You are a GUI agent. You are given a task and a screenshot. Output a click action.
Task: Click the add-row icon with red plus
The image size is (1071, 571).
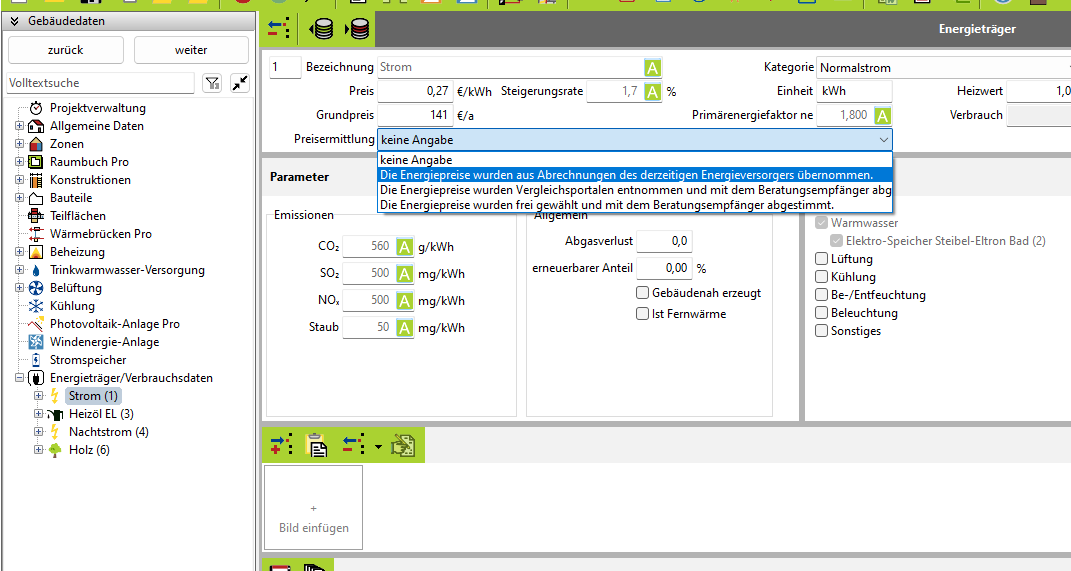click(280, 445)
